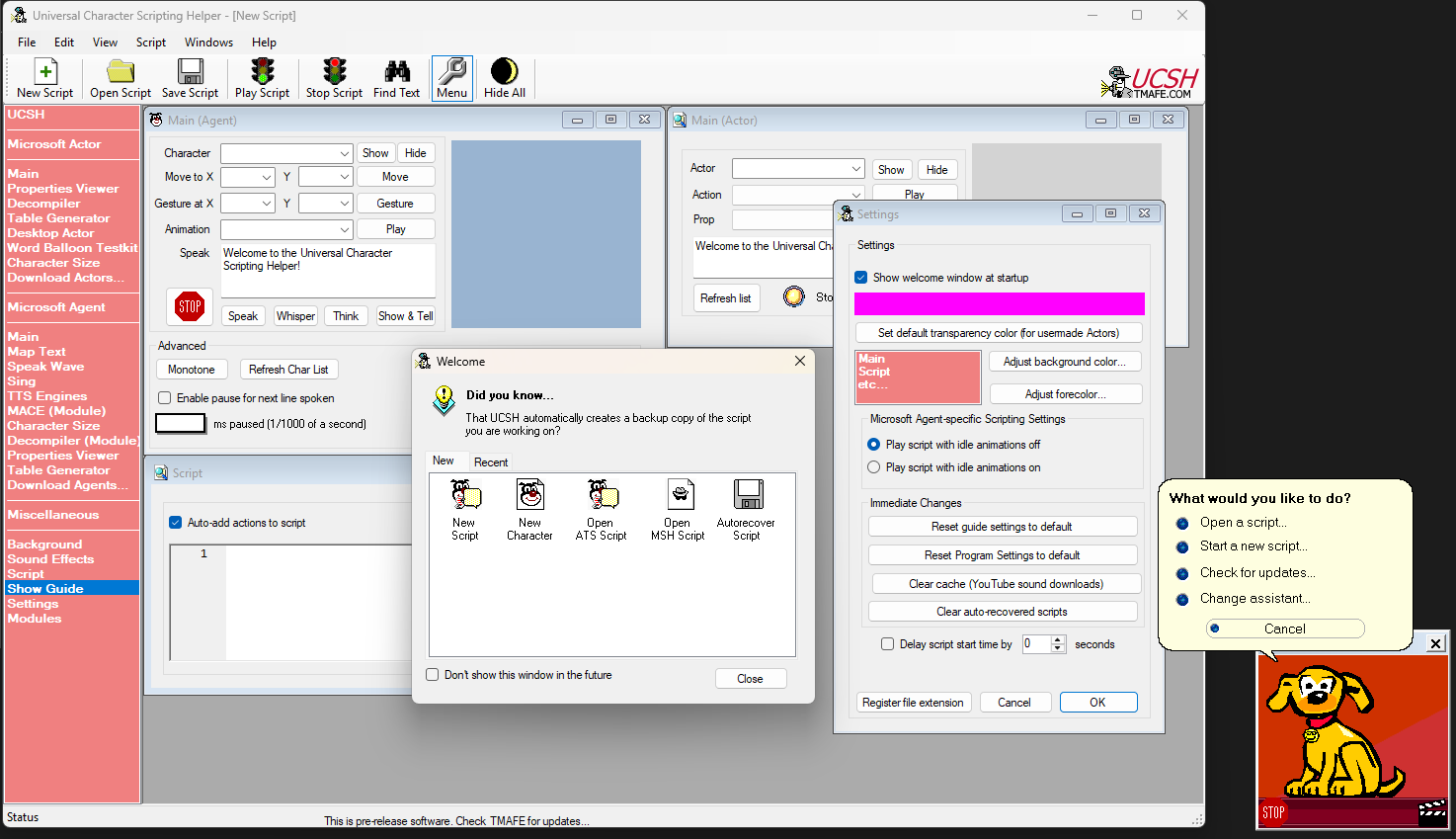The image size is (1456, 839).
Task: Expand the Animation dropdown
Action: (x=286, y=229)
